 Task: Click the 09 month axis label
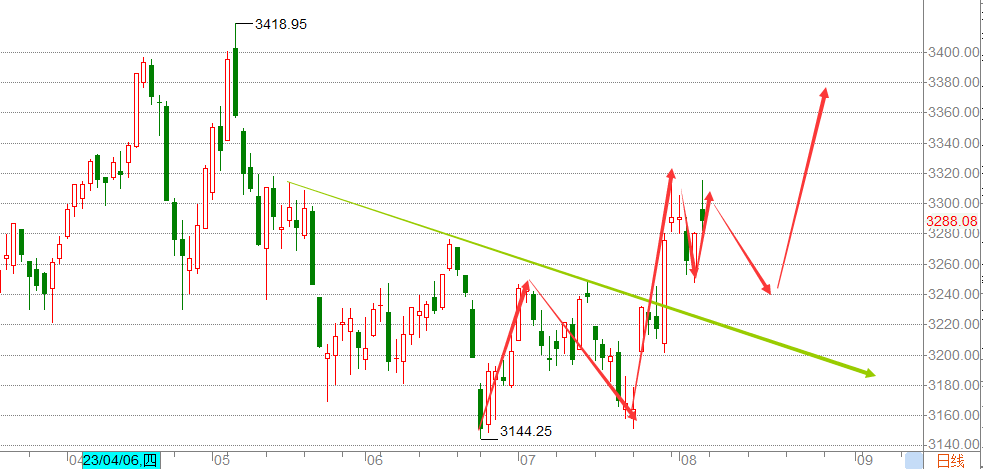click(864, 460)
